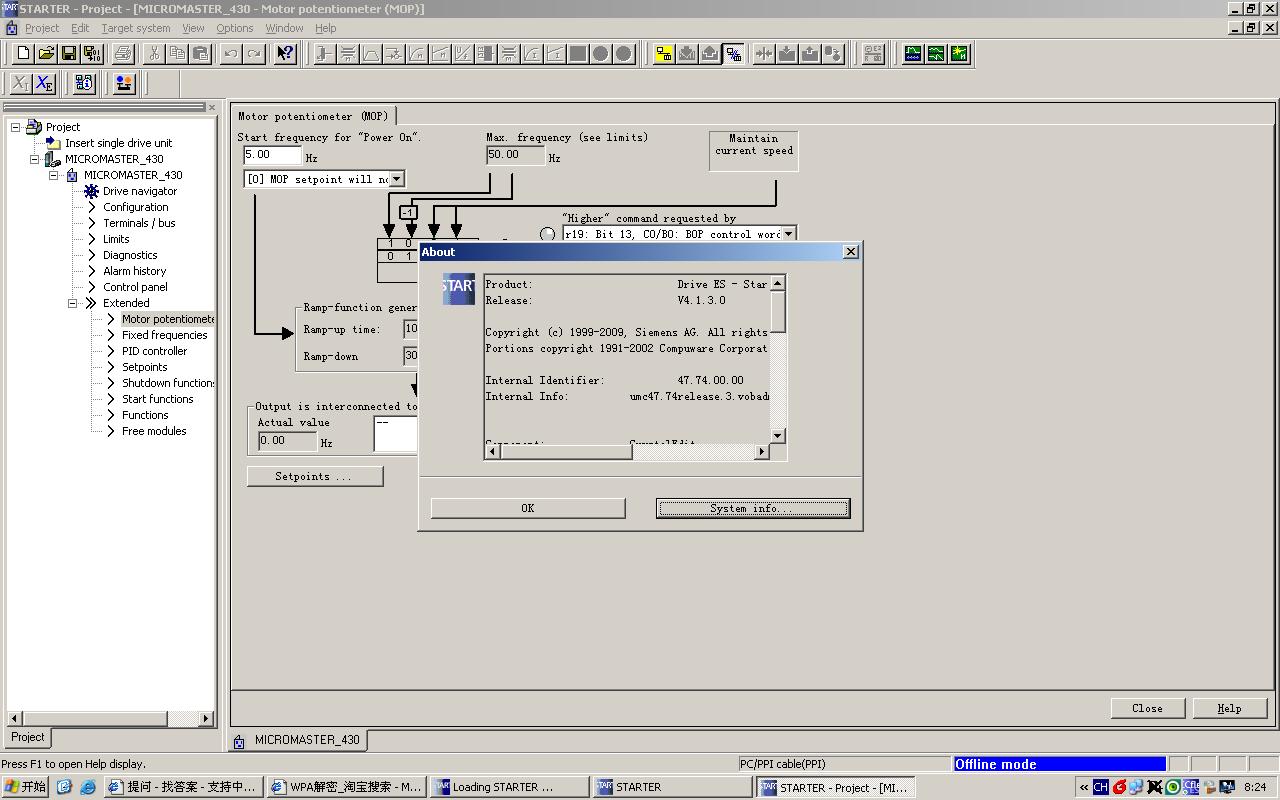1280x800 pixels.
Task: Cut with the scissors toolbar icon
Action: click(155, 54)
